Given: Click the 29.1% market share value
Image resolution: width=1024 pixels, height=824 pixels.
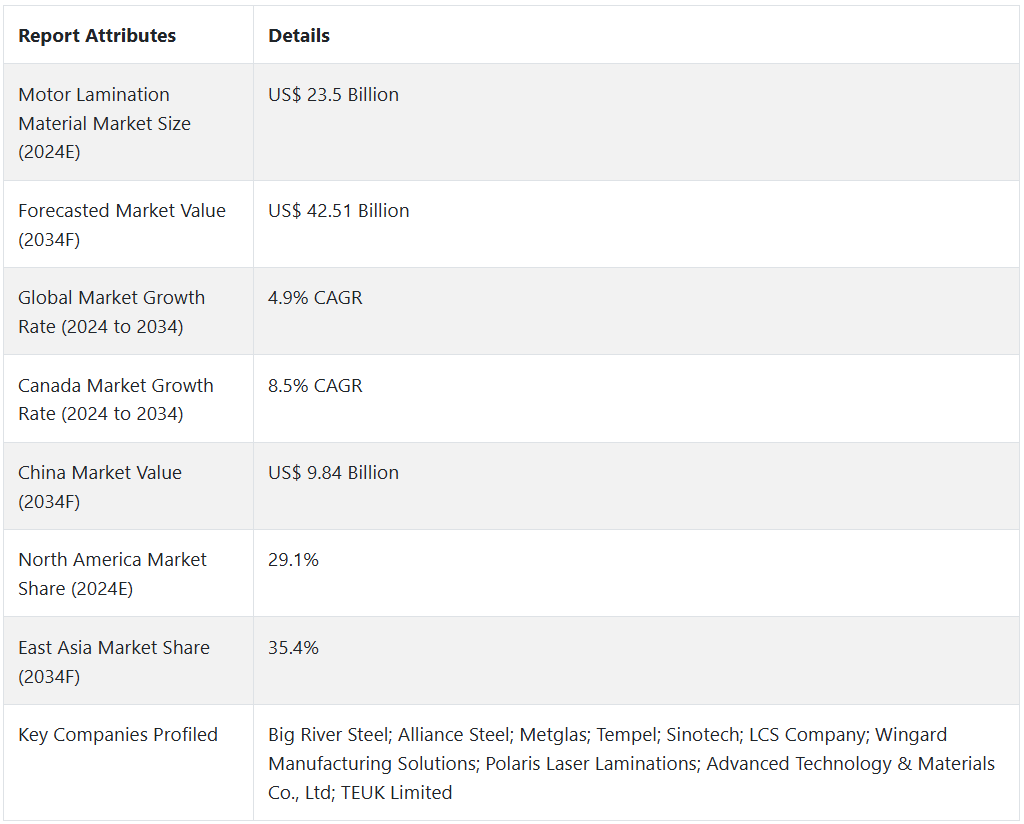Looking at the screenshot, I should [293, 560].
